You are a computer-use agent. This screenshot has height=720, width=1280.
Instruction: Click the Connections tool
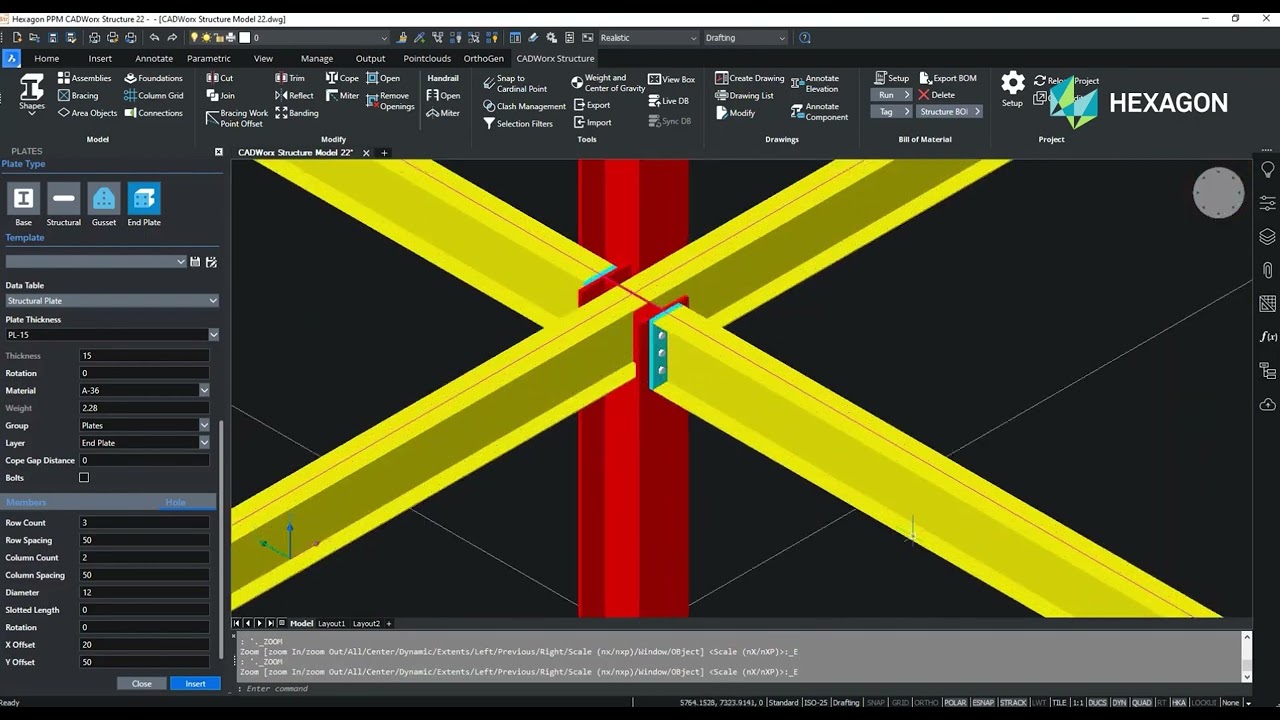coord(153,113)
